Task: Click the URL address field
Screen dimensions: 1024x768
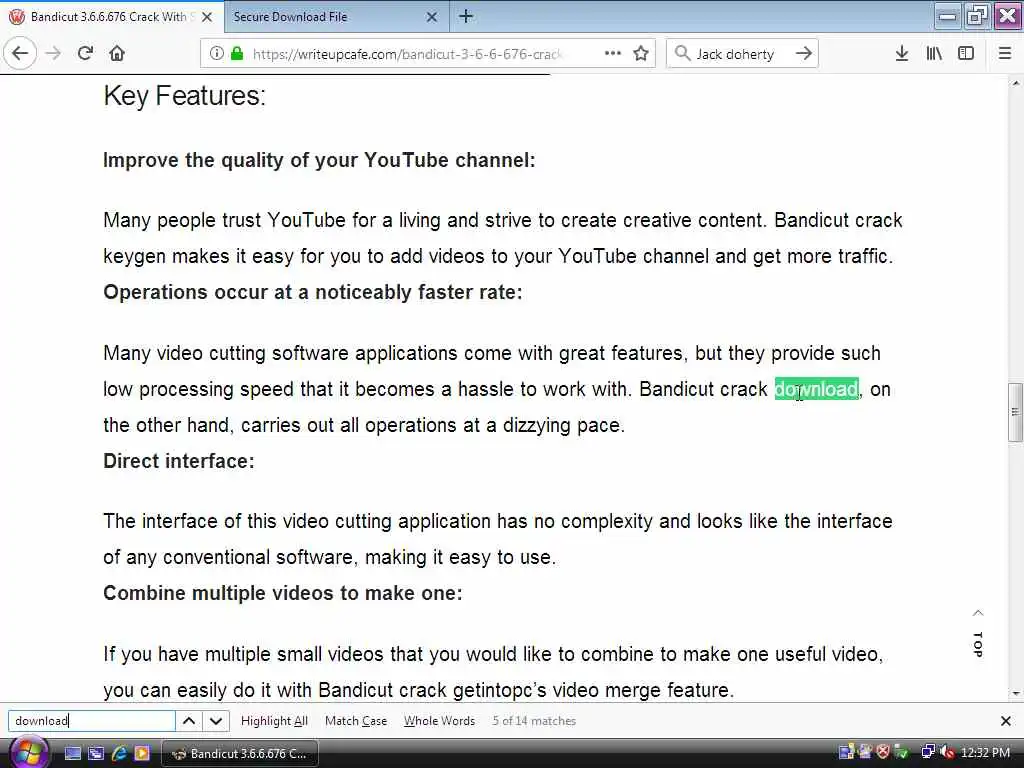Action: click(407, 54)
